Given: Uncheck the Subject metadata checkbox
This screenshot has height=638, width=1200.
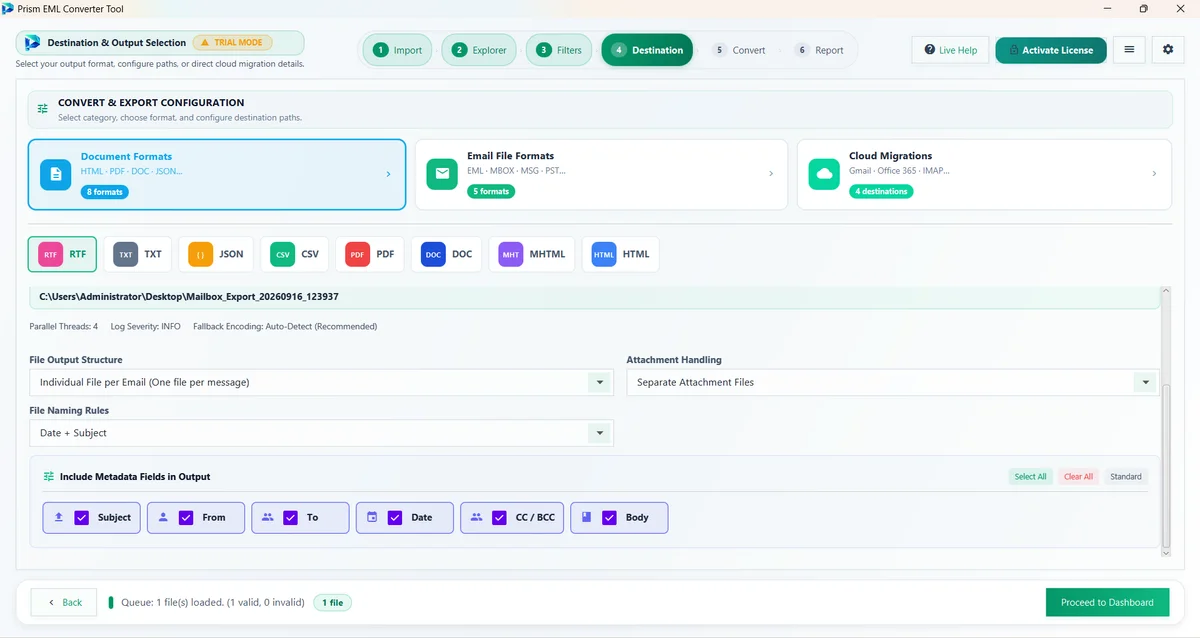Looking at the screenshot, I should point(82,518).
